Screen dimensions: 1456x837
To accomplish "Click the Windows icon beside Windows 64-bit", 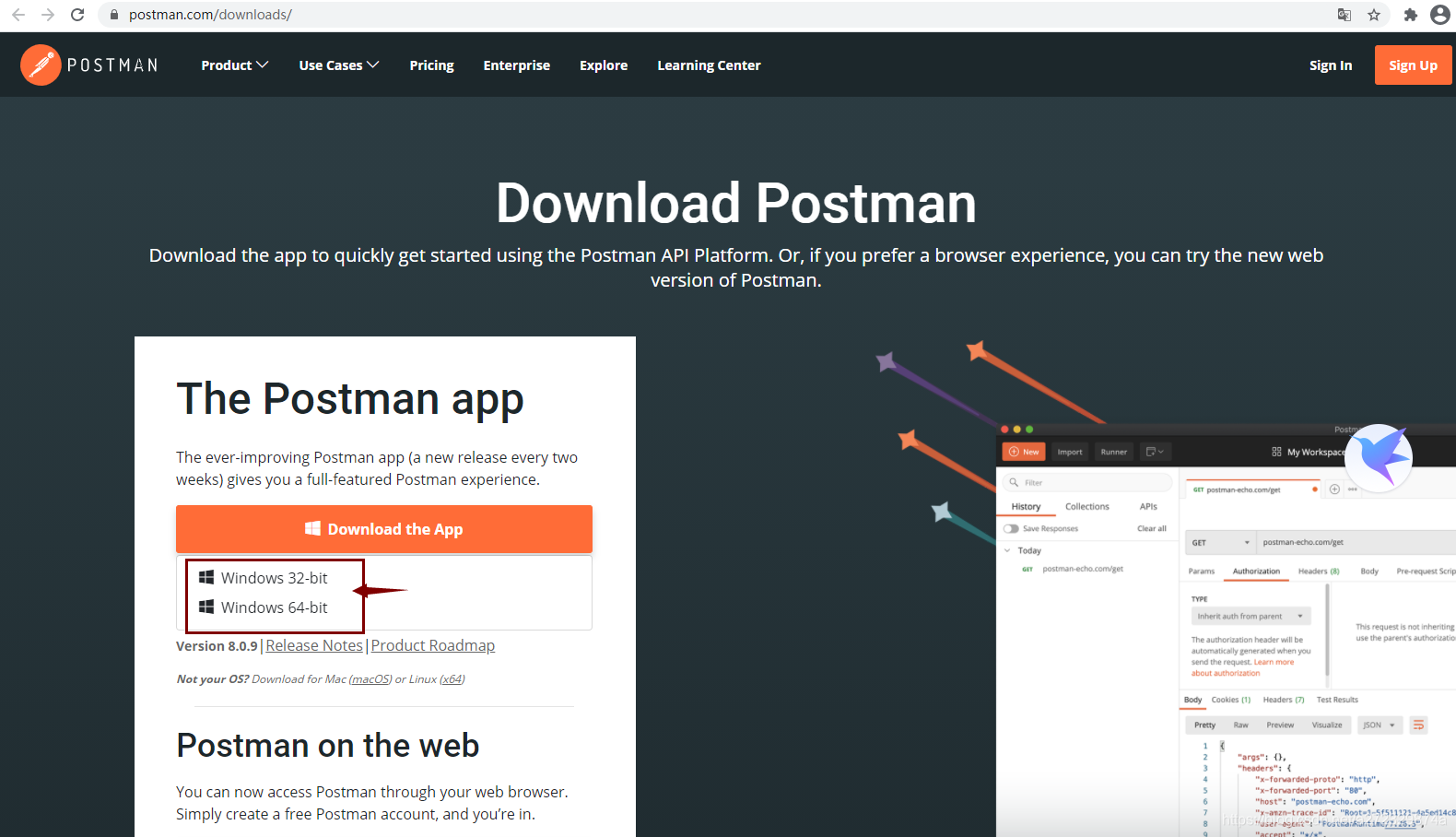I will pyautogui.click(x=206, y=607).
